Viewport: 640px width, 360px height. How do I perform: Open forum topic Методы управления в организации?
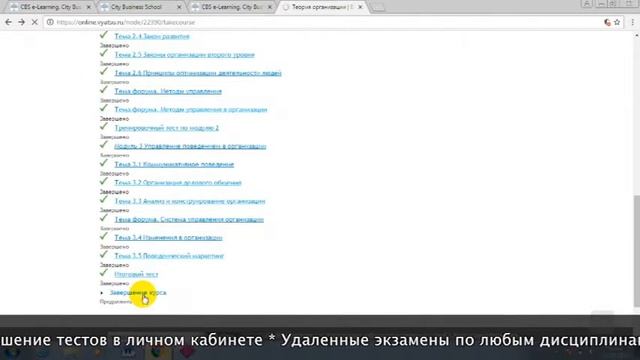pyautogui.click(x=191, y=110)
